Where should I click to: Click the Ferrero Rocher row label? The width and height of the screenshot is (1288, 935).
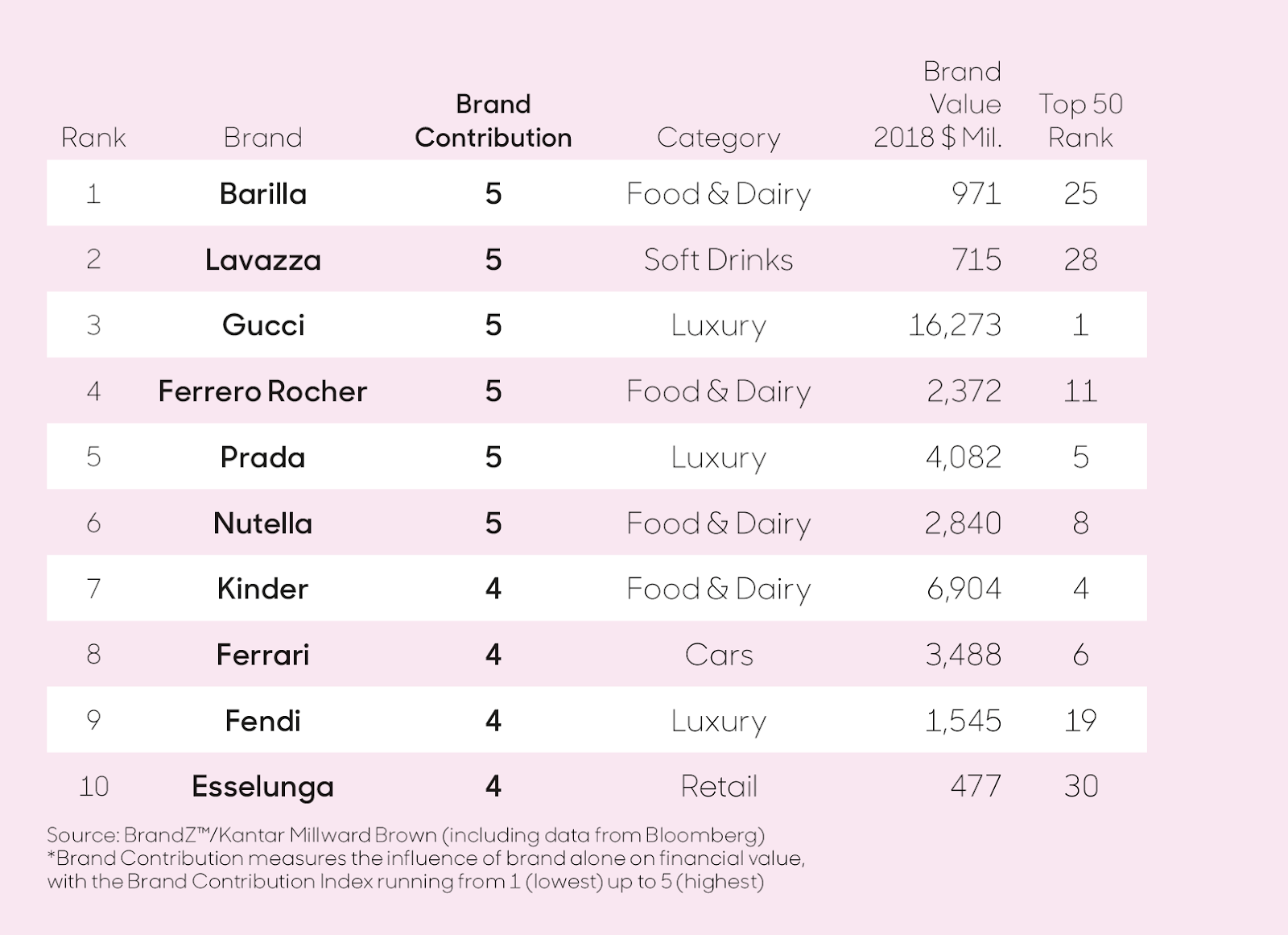(262, 391)
